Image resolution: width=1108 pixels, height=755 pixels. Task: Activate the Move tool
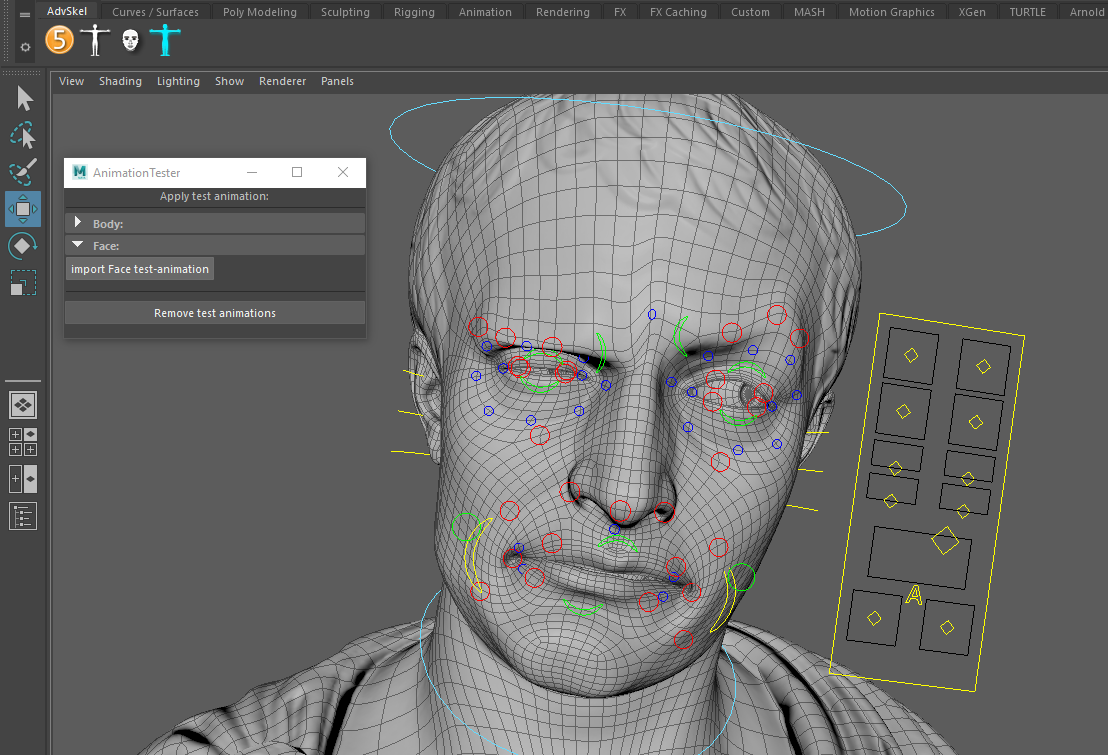click(23, 209)
